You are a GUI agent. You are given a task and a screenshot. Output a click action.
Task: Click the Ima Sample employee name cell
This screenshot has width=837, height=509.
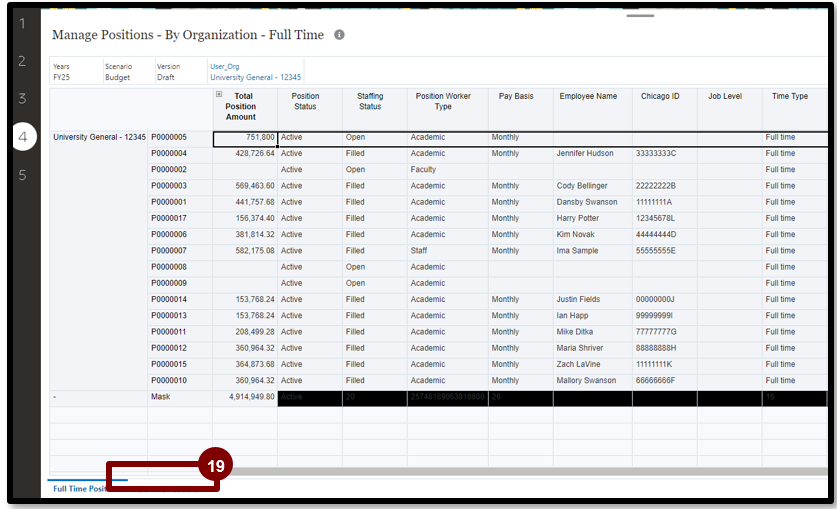tap(593, 251)
